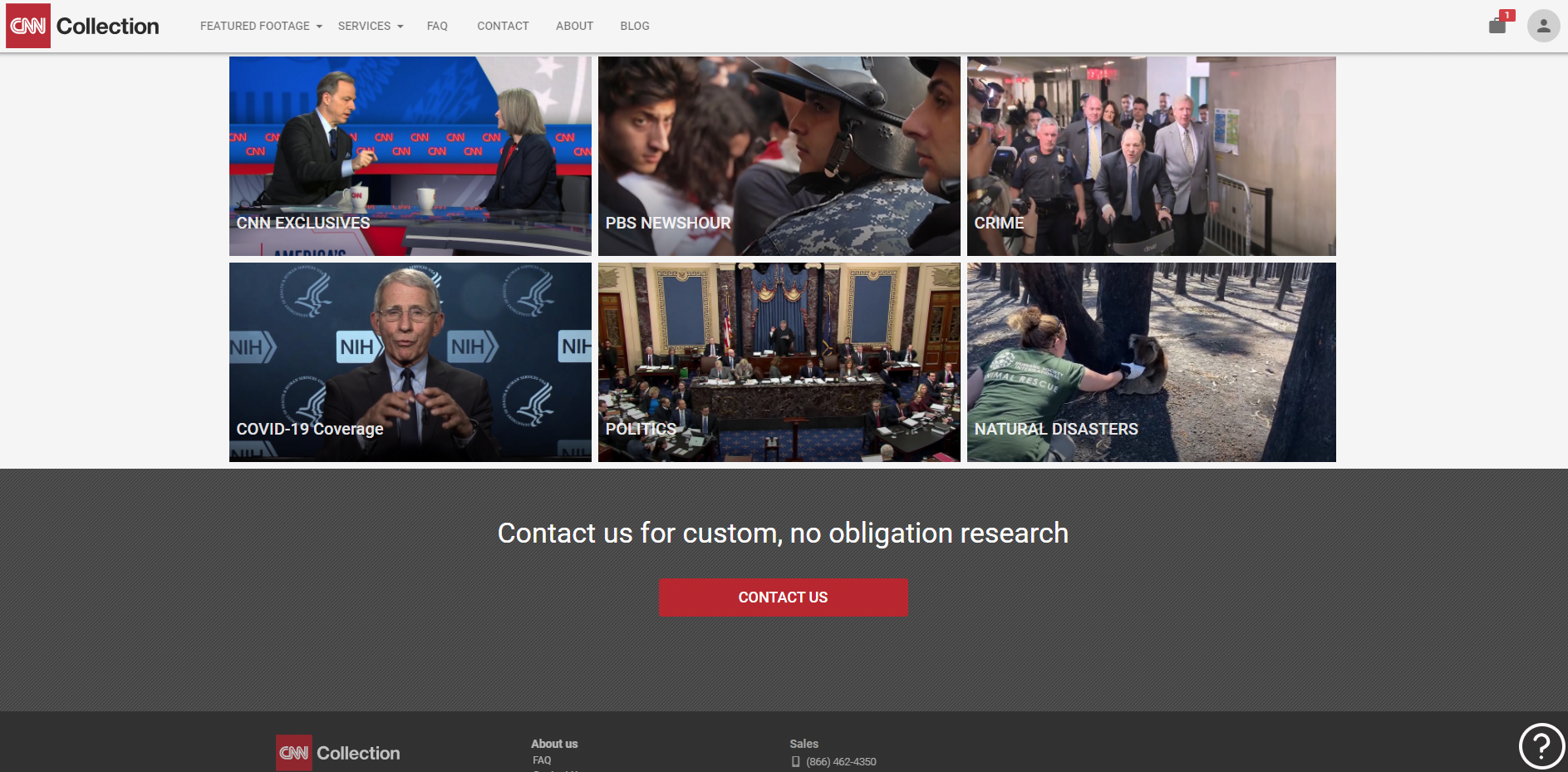Open the footer FAQ link

(542, 760)
